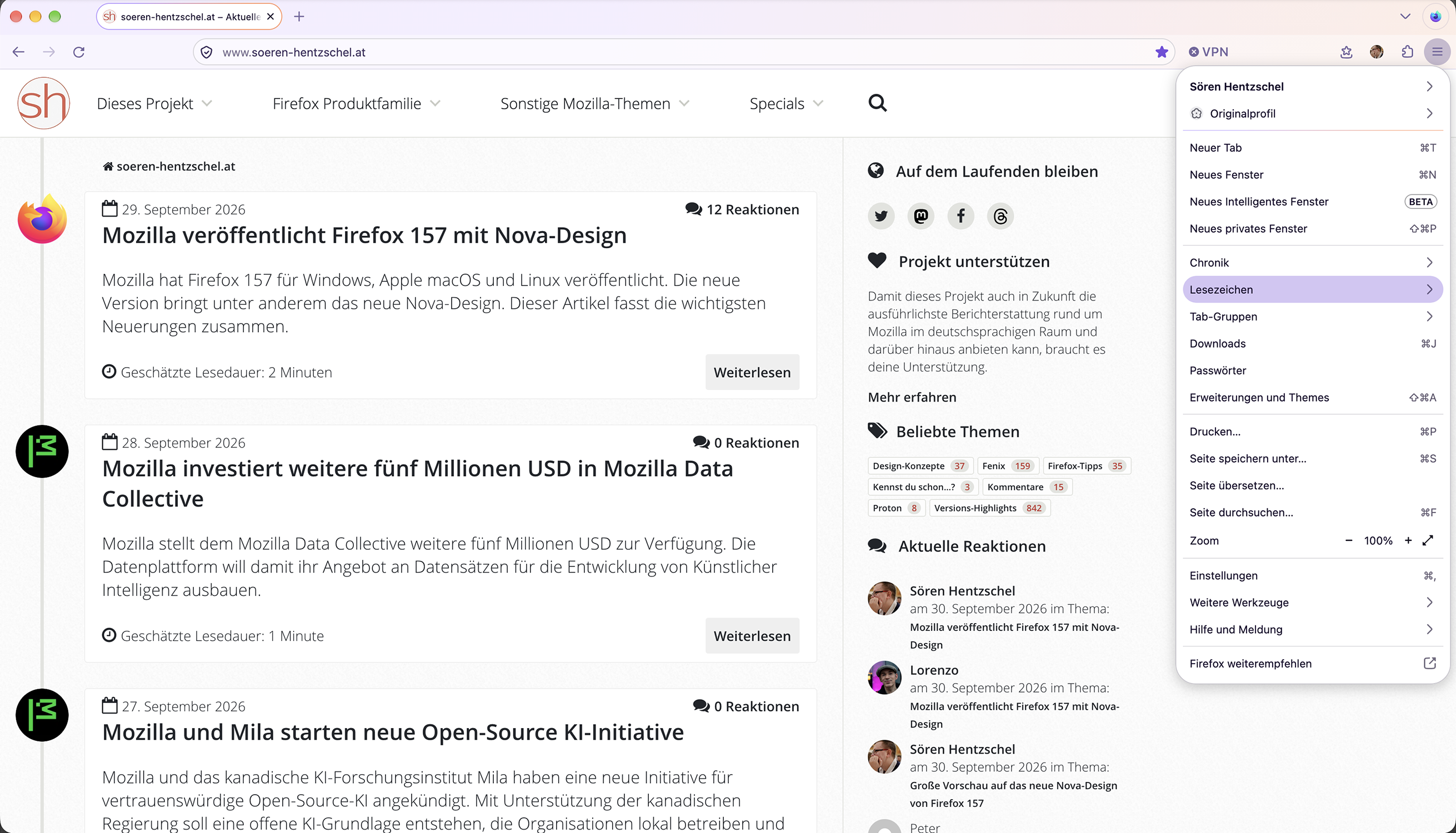Increase zoom with the plus button

(1408, 540)
